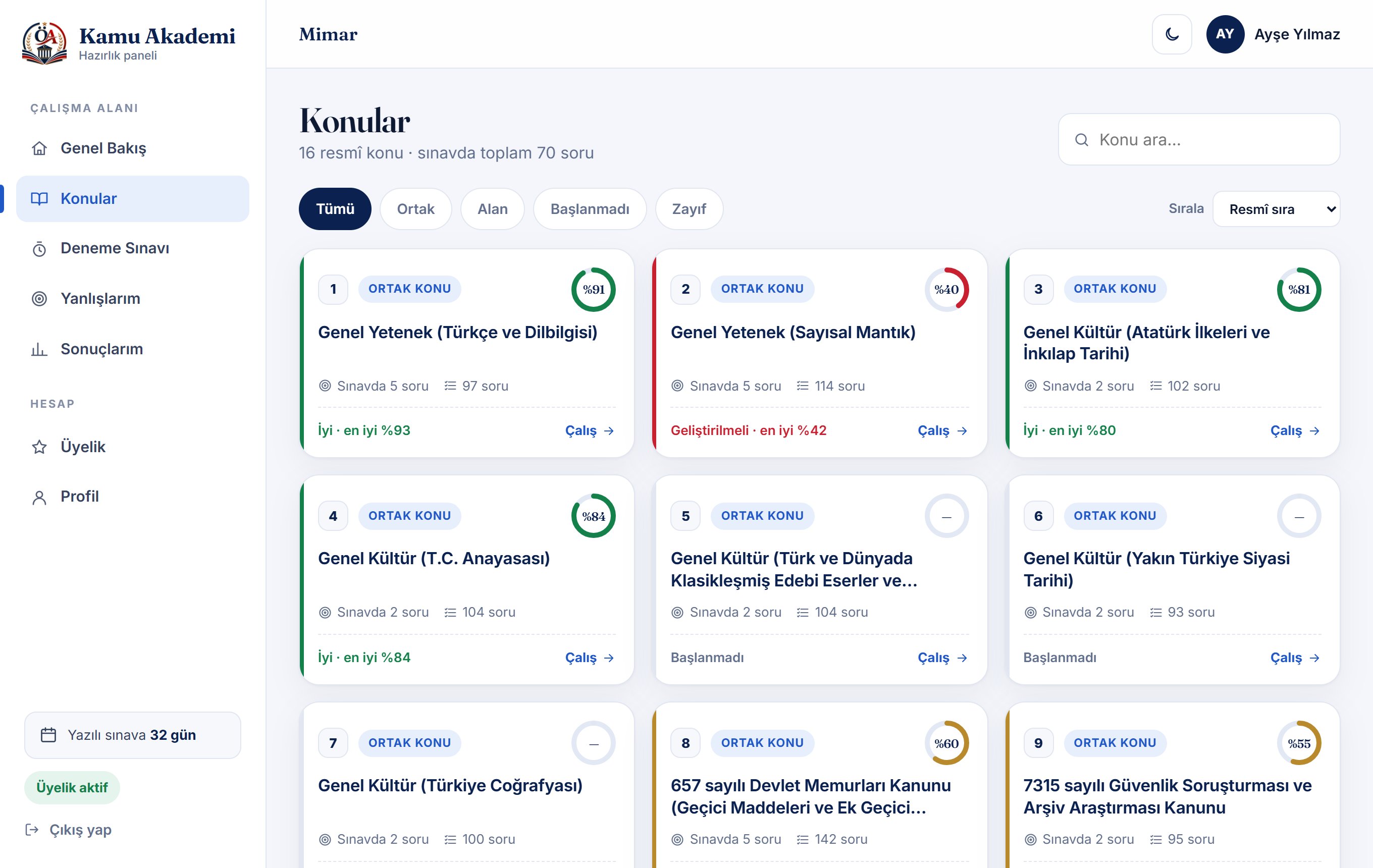Click the %81 progress ring on card 3

coord(1299,290)
